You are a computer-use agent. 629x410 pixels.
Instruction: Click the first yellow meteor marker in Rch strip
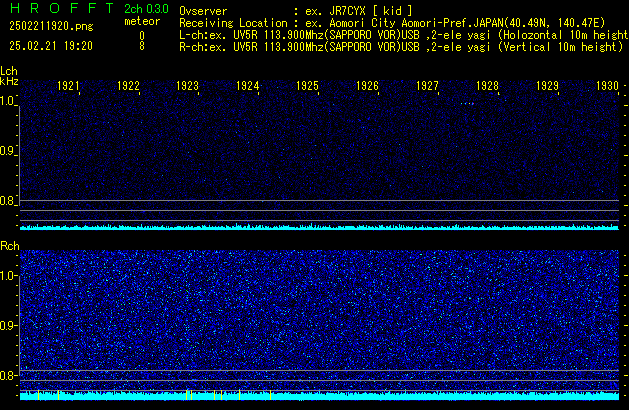(39, 395)
